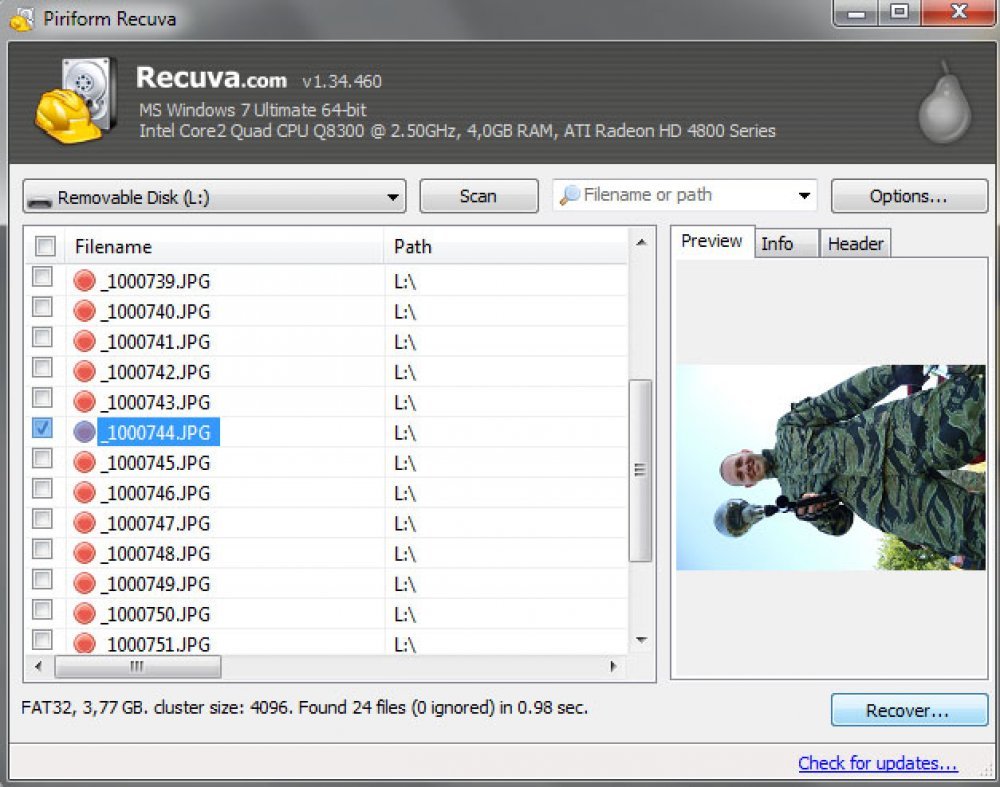The image size is (1000, 787).
Task: Click the red status dot for _1000749.JPG
Action: click(84, 584)
